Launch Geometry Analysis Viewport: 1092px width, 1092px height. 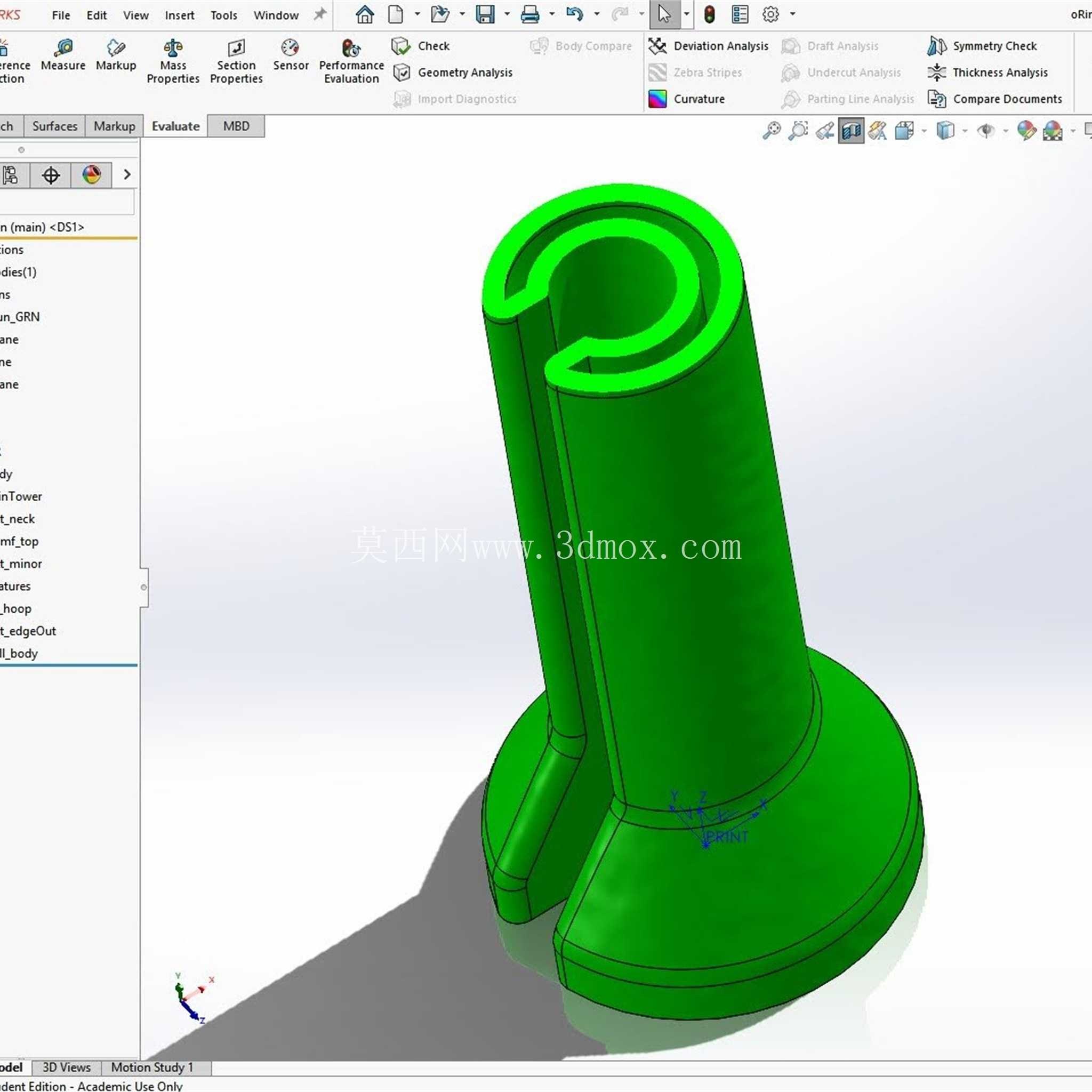(x=452, y=73)
